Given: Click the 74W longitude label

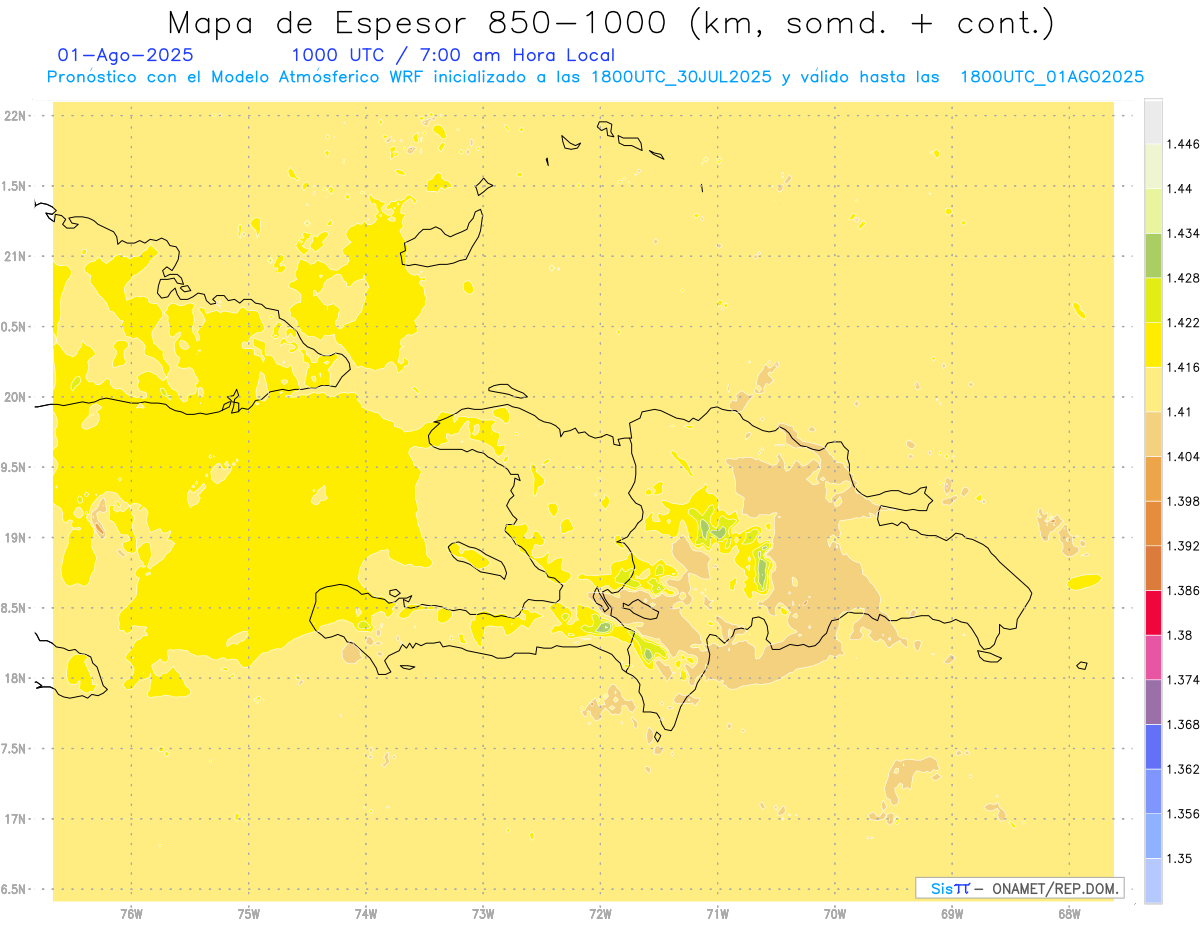Looking at the screenshot, I should (366, 914).
